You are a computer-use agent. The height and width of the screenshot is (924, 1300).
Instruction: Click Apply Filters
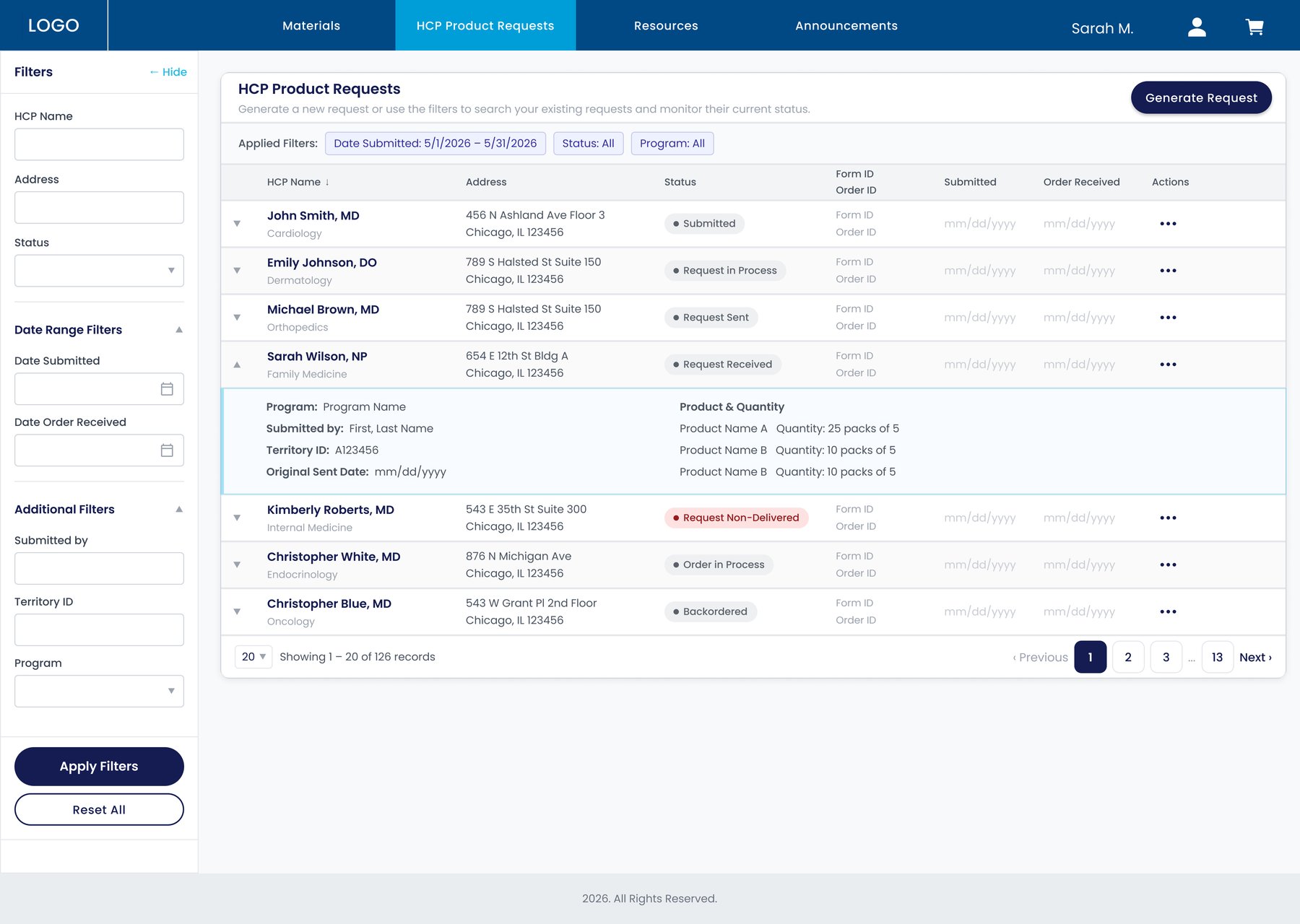click(99, 767)
